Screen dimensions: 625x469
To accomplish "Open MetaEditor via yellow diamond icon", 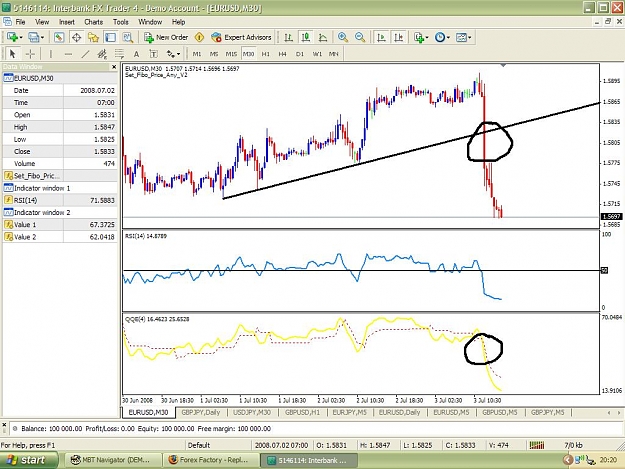I will [x=199, y=37].
